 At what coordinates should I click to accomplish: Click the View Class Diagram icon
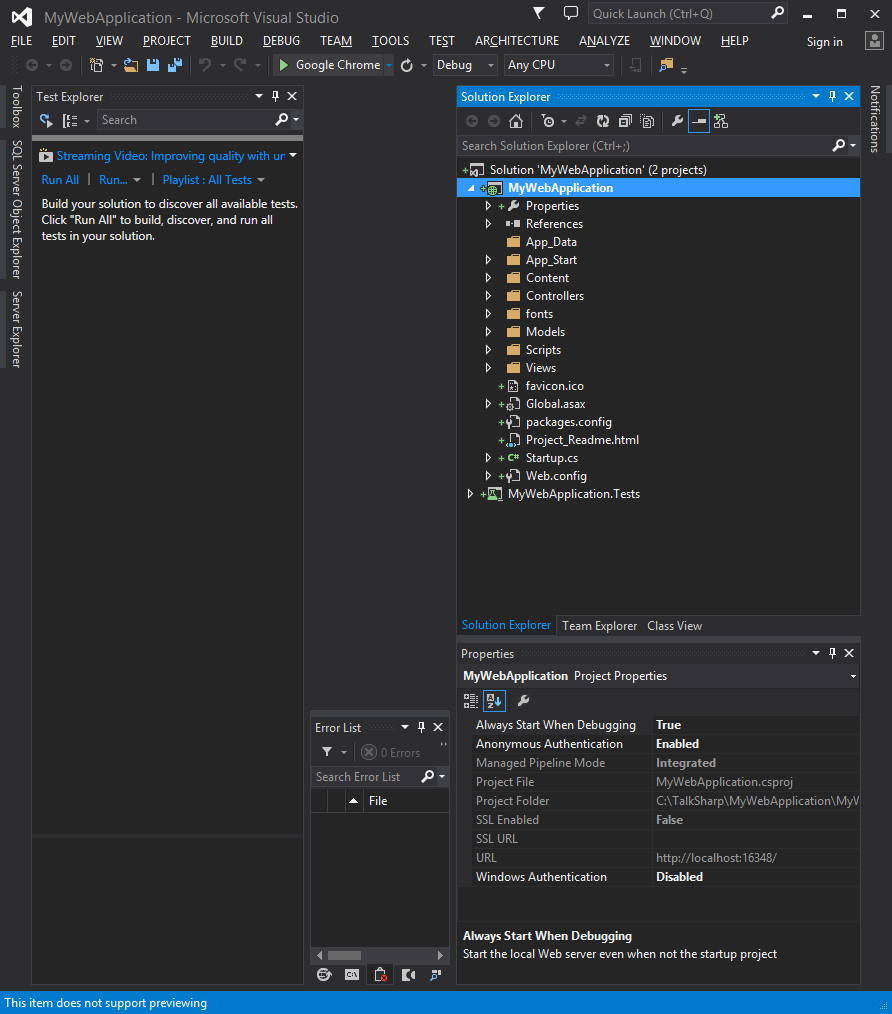[721, 121]
